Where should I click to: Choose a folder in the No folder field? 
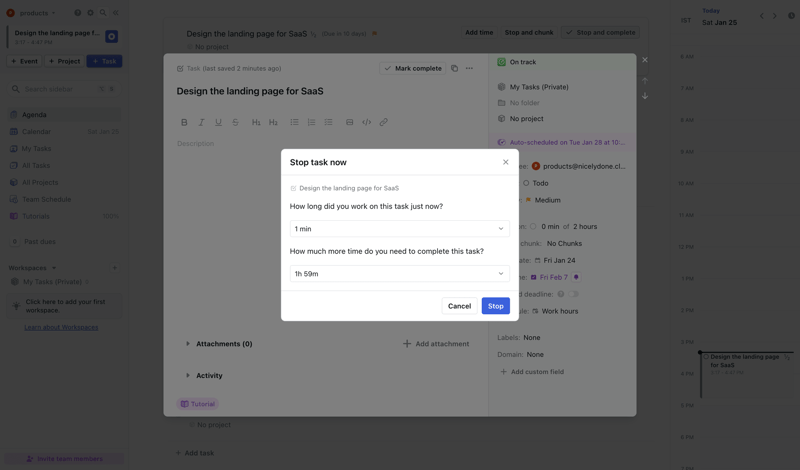(518, 103)
